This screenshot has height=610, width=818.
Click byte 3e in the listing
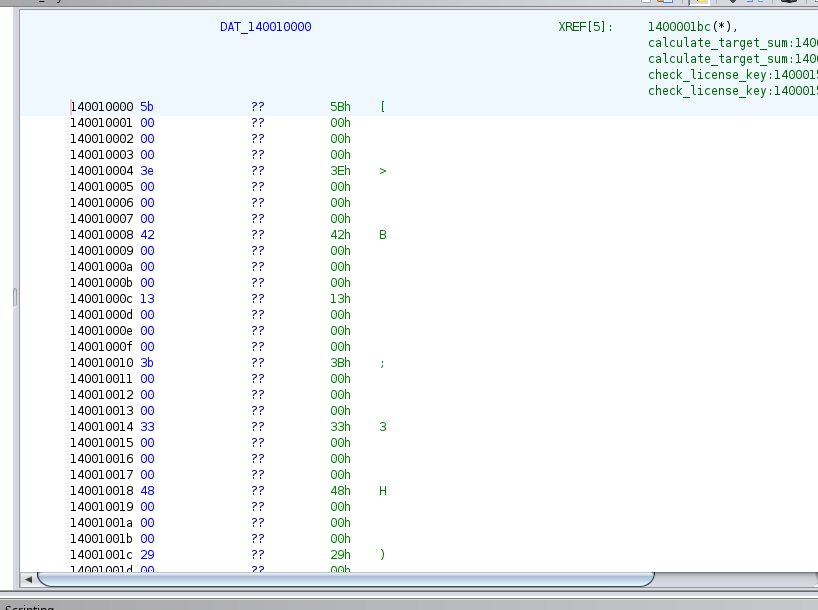(x=147, y=171)
